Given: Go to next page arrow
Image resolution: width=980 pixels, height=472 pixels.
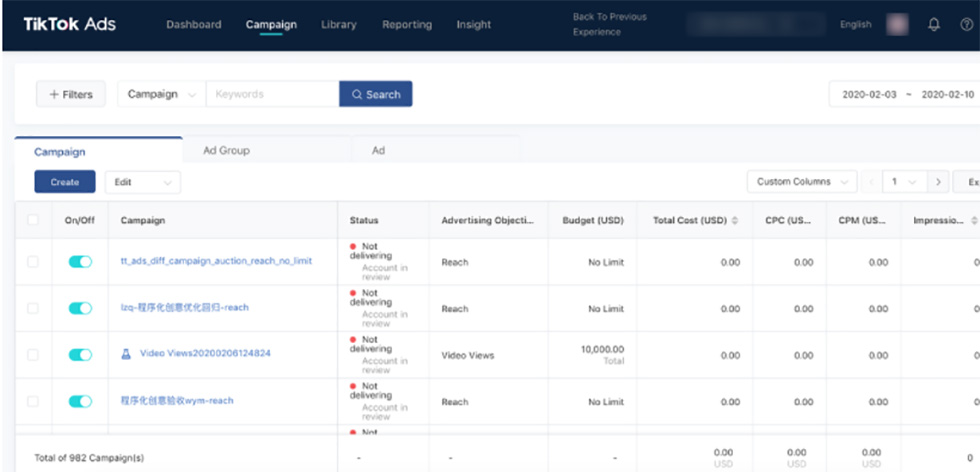Looking at the screenshot, I should point(937,182).
